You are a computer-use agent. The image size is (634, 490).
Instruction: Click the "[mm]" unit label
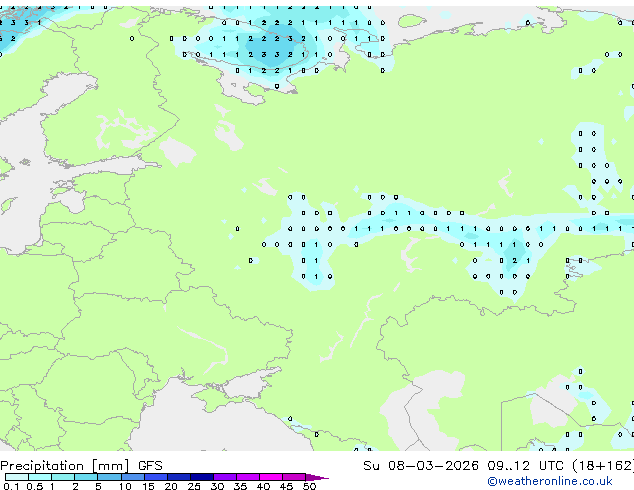110,466
